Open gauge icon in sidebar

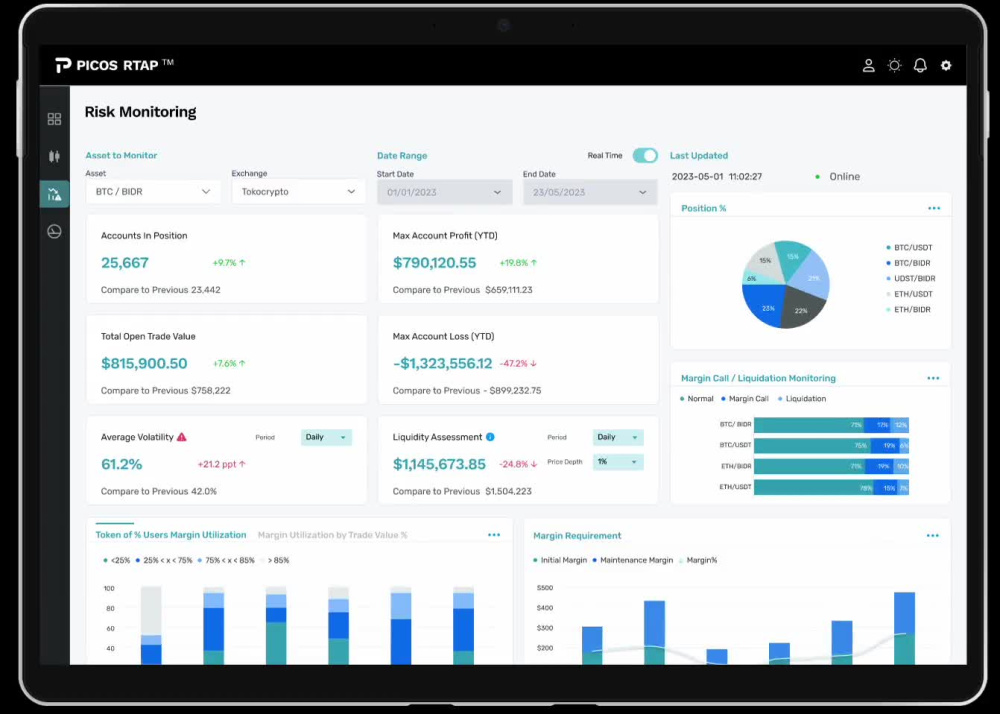tap(54, 231)
